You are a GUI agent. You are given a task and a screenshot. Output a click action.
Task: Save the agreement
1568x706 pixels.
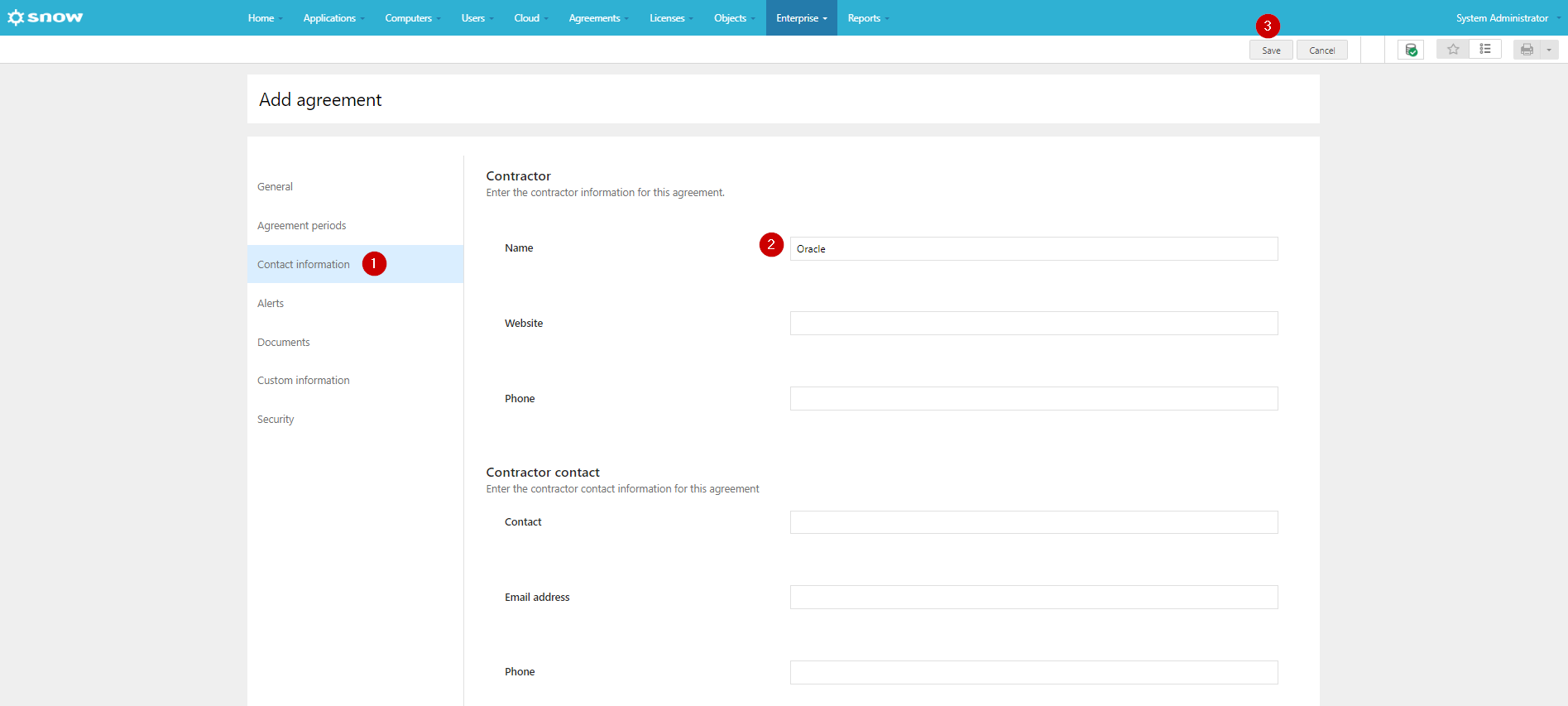click(1271, 50)
